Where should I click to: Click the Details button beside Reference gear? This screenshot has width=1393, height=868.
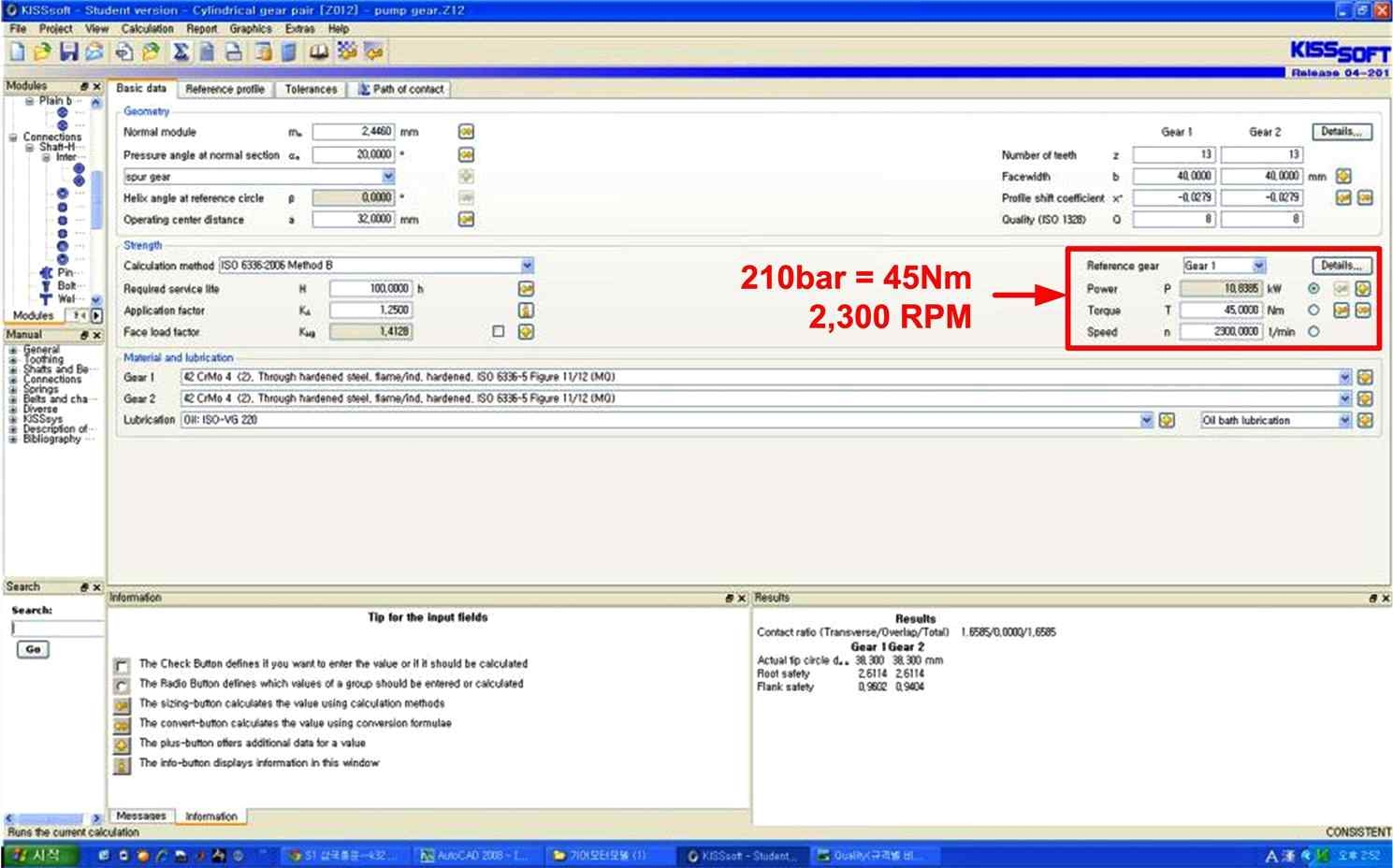[1342, 266]
